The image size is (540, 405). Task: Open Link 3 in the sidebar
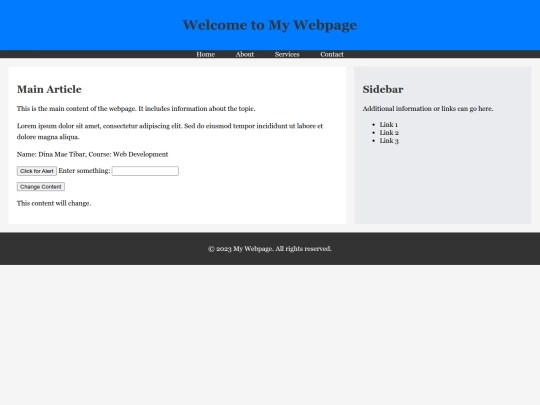pyautogui.click(x=389, y=141)
